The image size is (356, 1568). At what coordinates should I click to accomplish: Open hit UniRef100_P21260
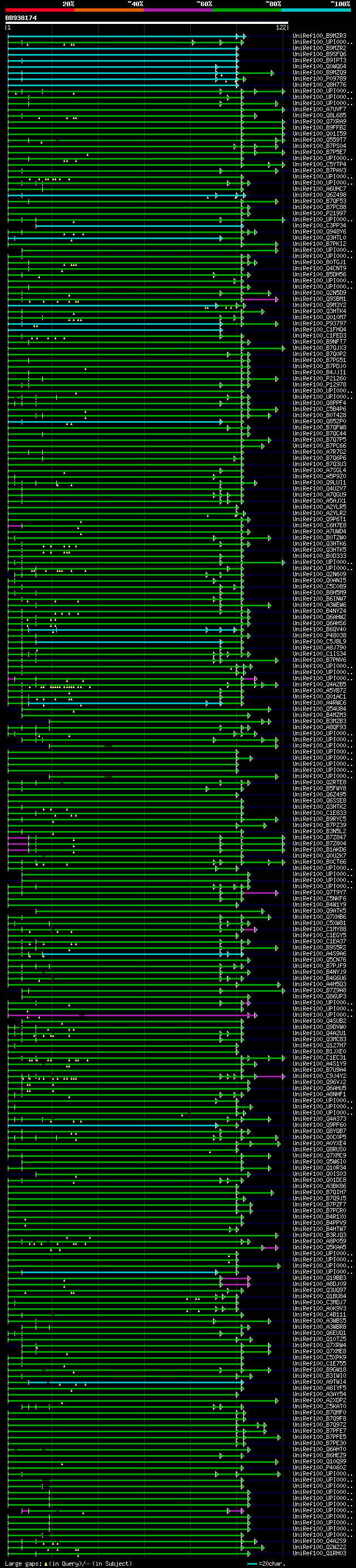pos(319,379)
